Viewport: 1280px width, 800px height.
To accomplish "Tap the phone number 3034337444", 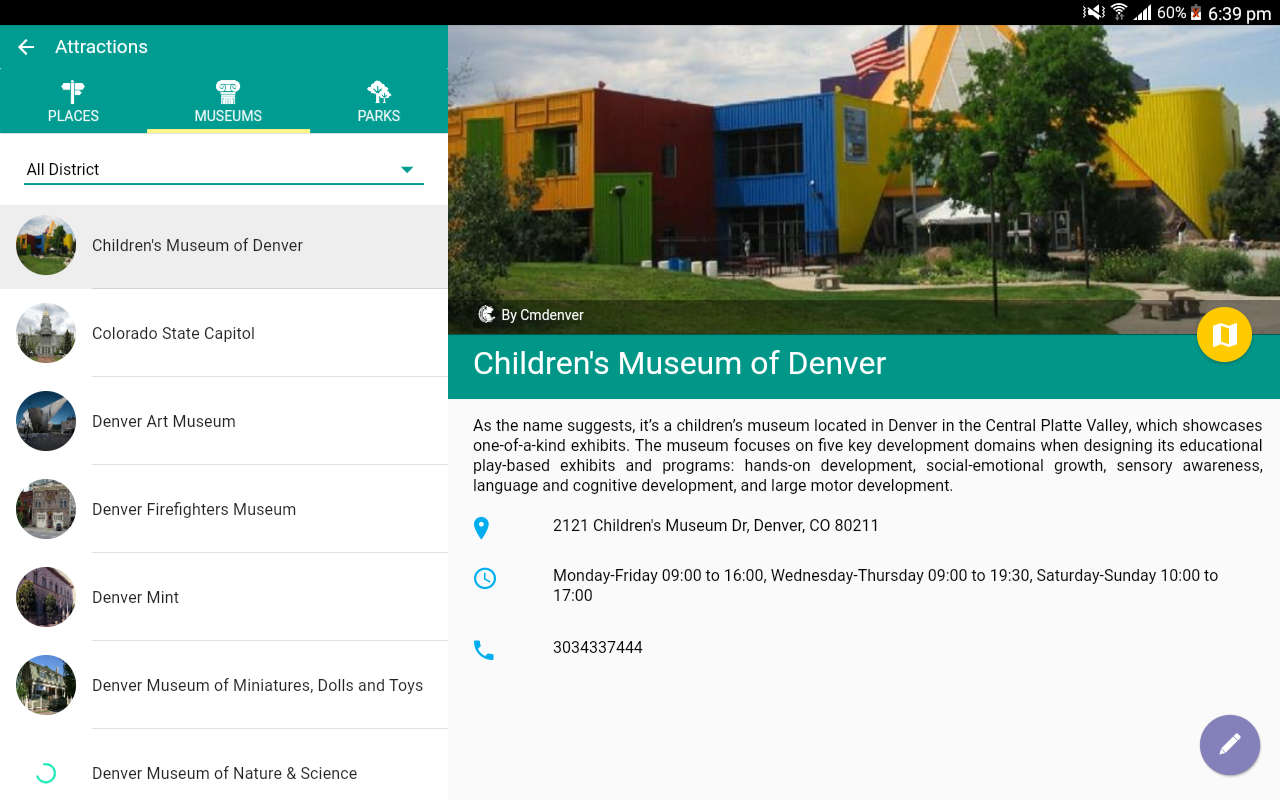I will coord(598,648).
